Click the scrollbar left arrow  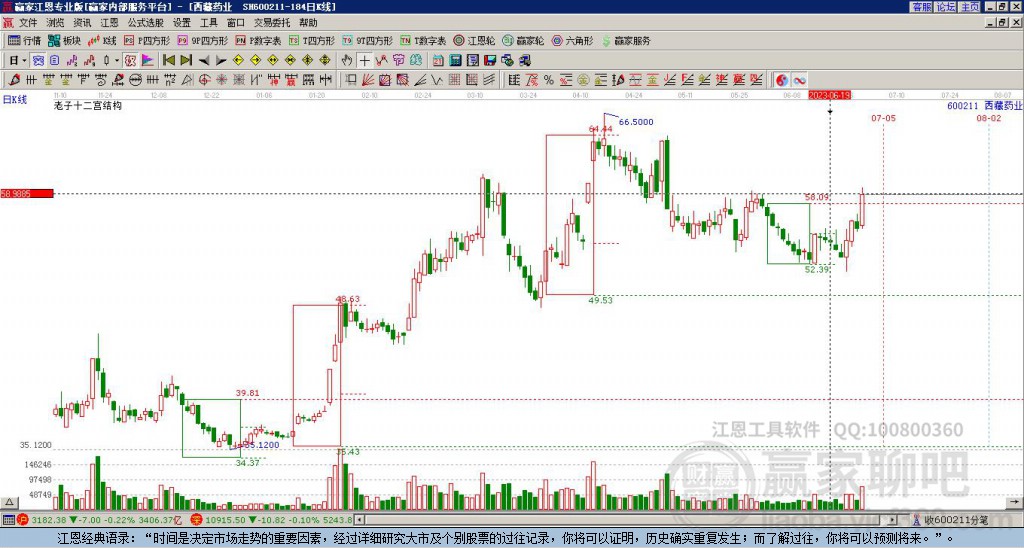pos(360,521)
